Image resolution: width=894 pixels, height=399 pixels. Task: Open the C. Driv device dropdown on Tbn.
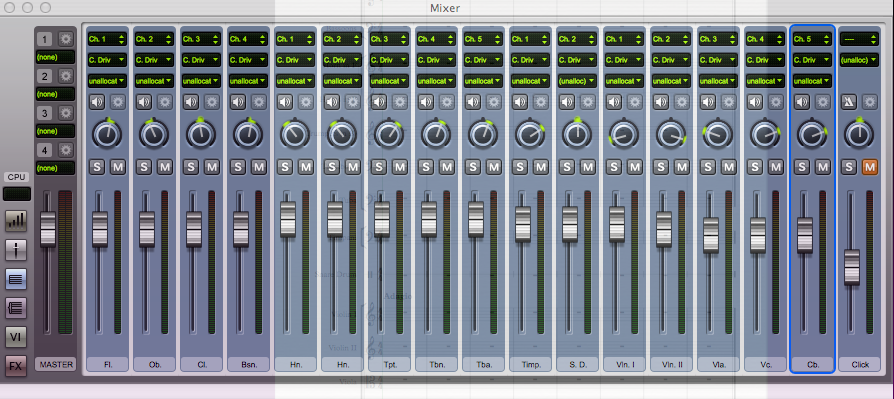[436, 60]
